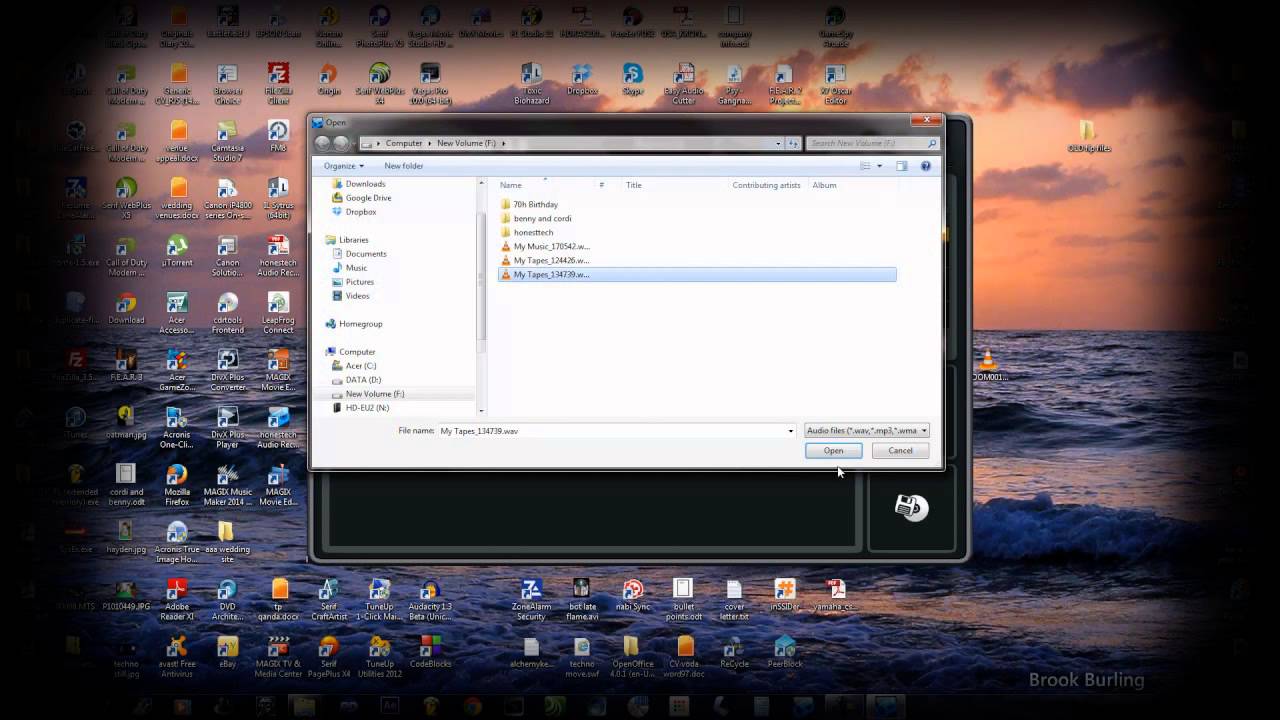This screenshot has height=720, width=1280.
Task: Select the PeerBlock desktop icon
Action: tap(785, 652)
